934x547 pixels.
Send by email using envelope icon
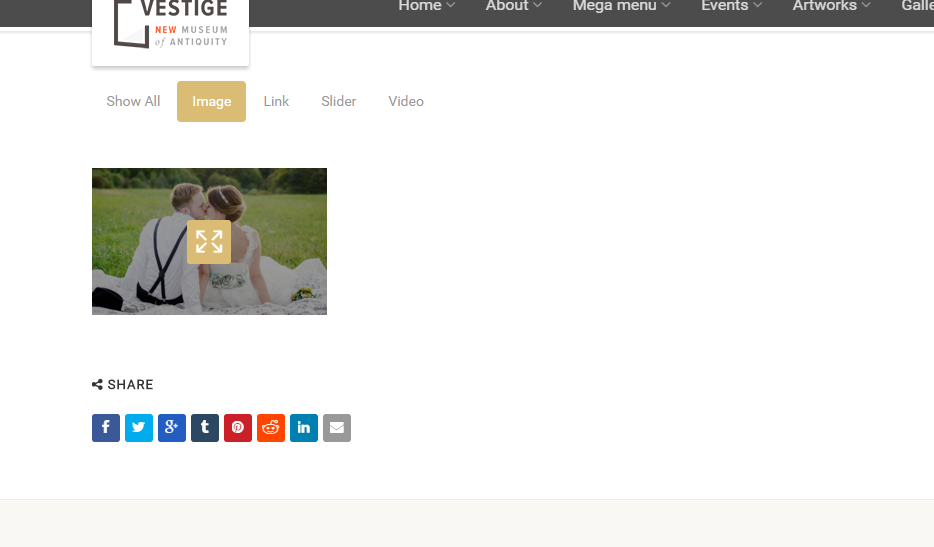tap(337, 428)
